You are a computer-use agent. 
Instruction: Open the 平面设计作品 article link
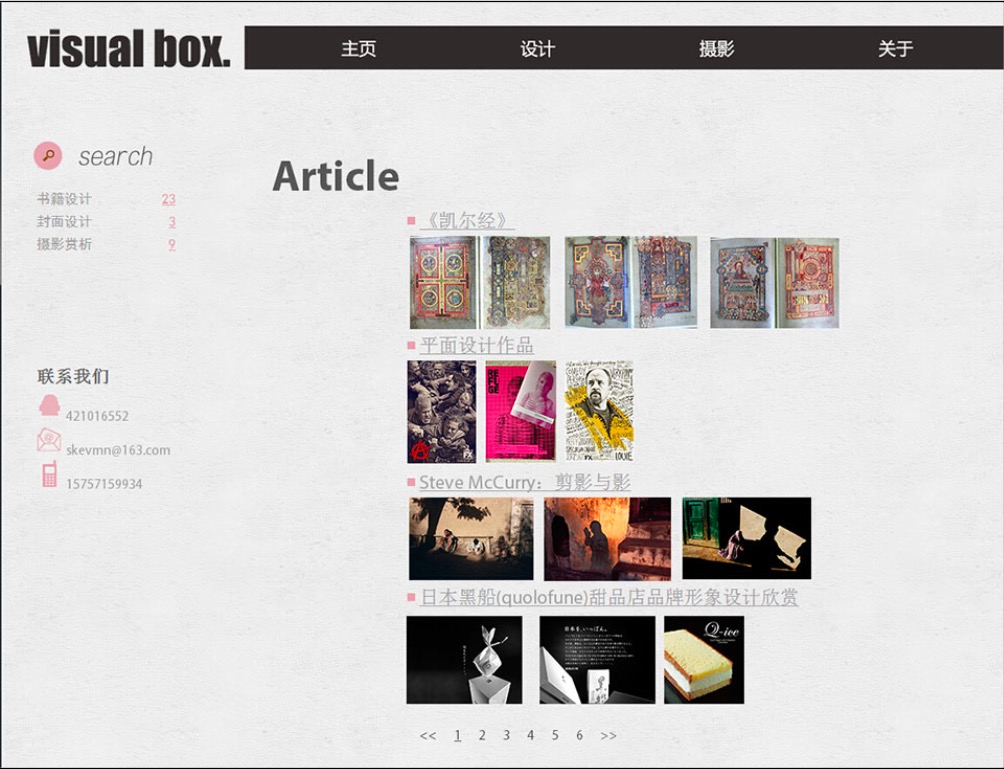476,346
